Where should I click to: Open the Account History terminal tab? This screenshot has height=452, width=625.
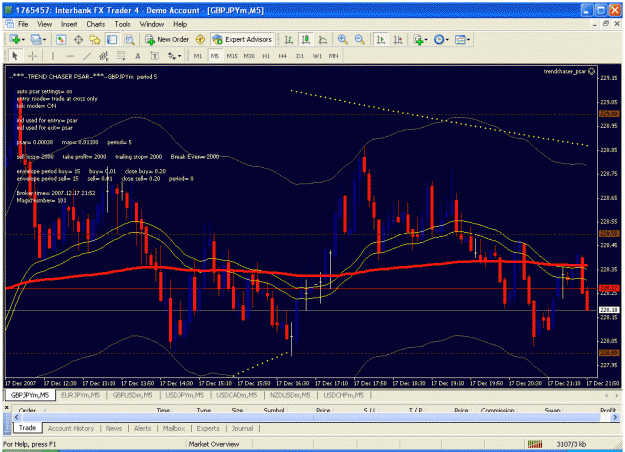coord(71,428)
